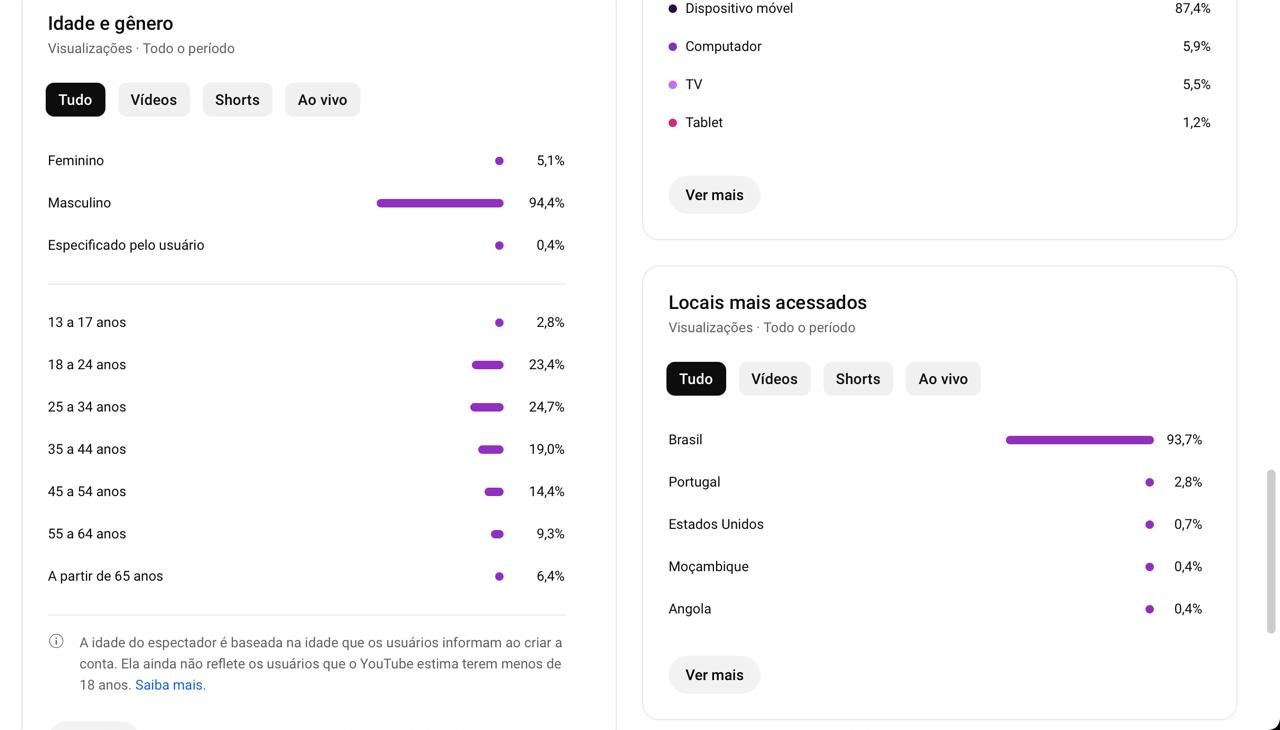Expand Ver mais under device types
Screen dimensions: 1280x730
pyautogui.click(x=714, y=195)
